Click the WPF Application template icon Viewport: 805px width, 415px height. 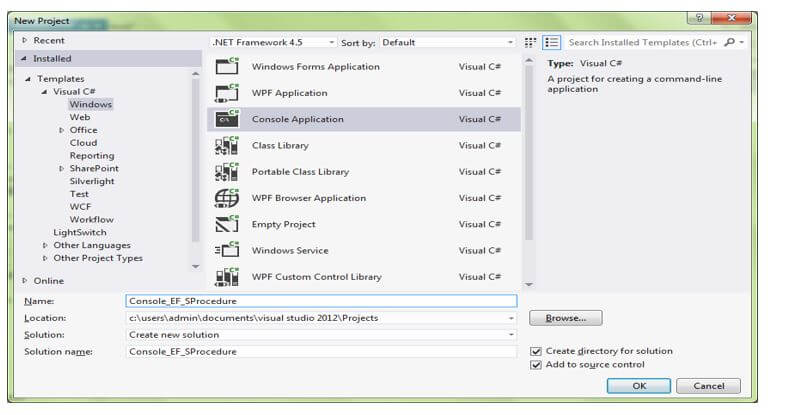point(227,93)
